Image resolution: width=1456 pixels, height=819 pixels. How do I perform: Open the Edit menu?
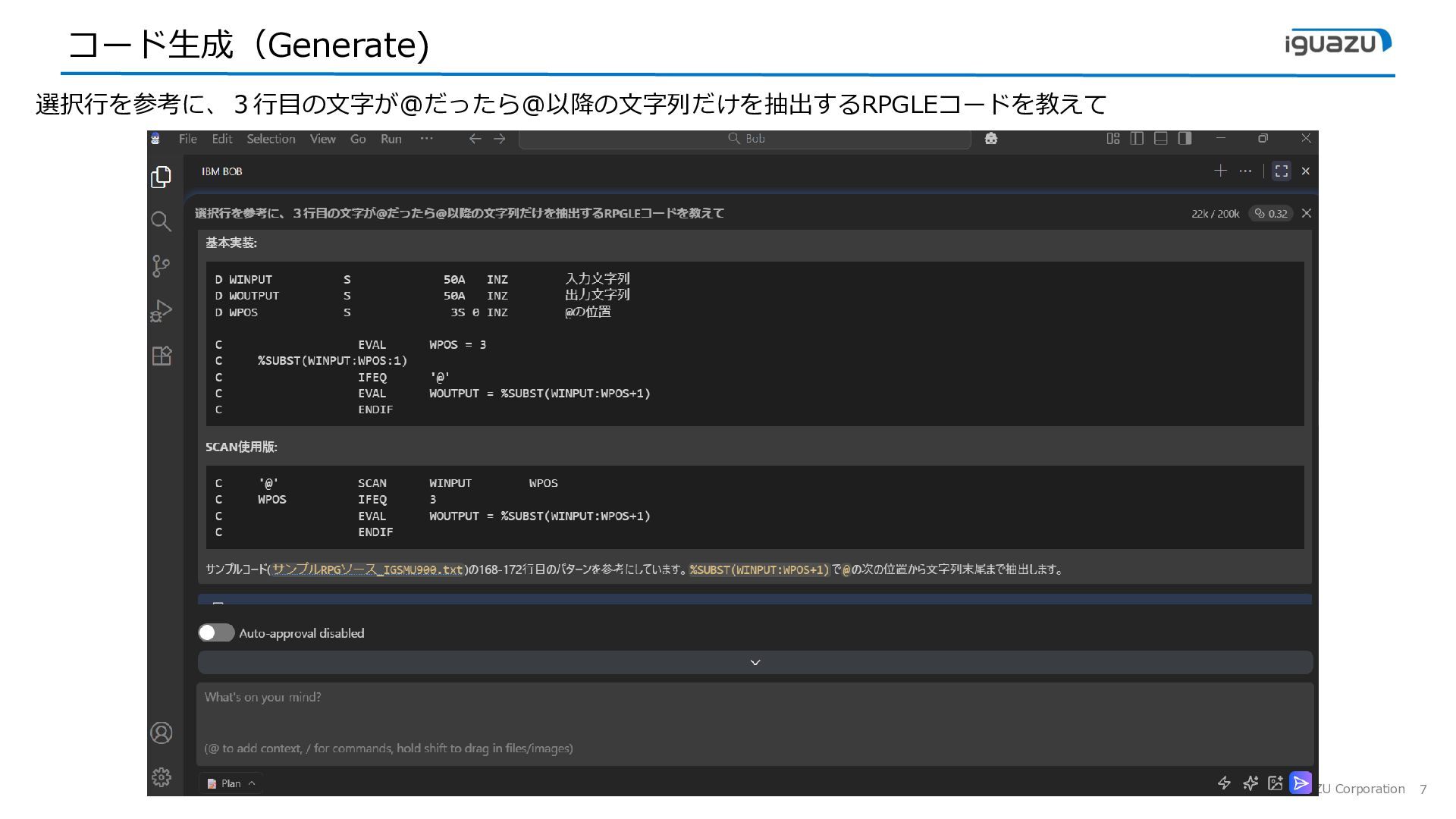click(222, 139)
